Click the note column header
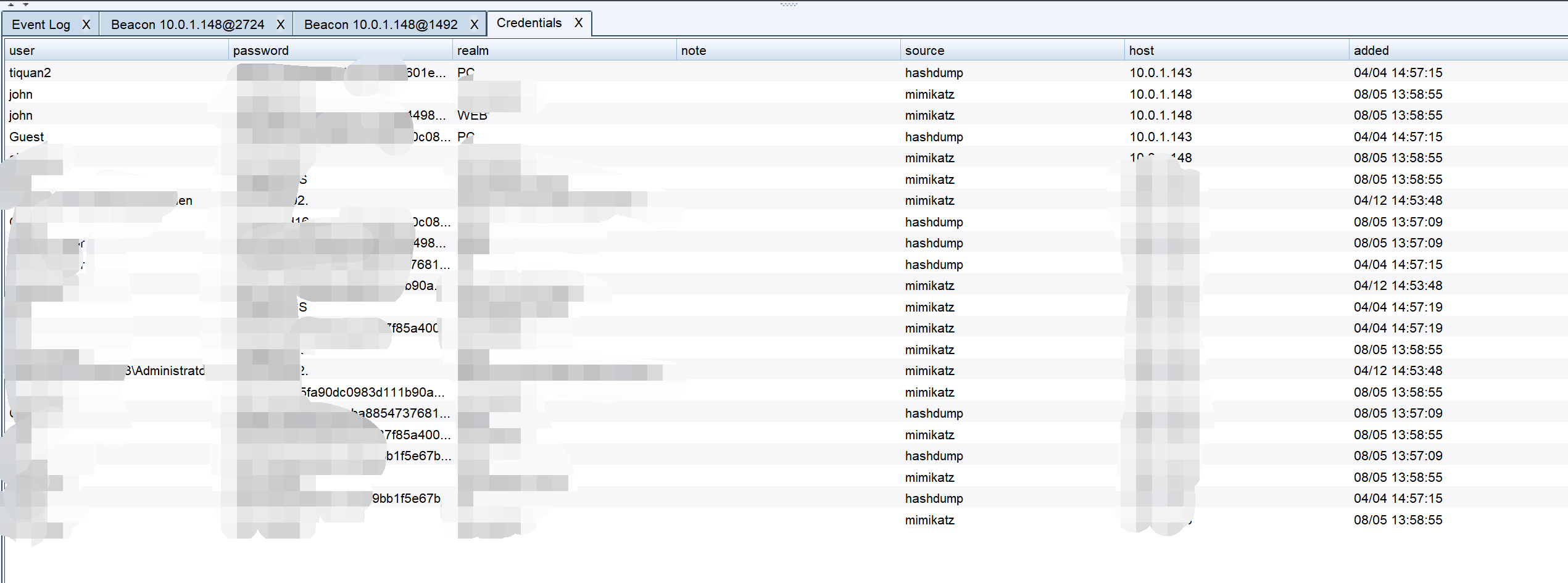The image size is (1568, 583). pyautogui.click(x=788, y=51)
